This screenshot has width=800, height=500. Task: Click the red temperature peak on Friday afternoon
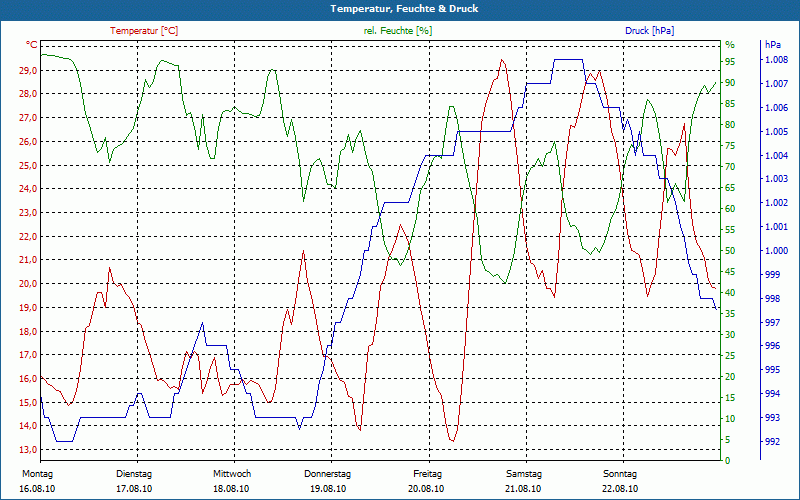coord(503,60)
